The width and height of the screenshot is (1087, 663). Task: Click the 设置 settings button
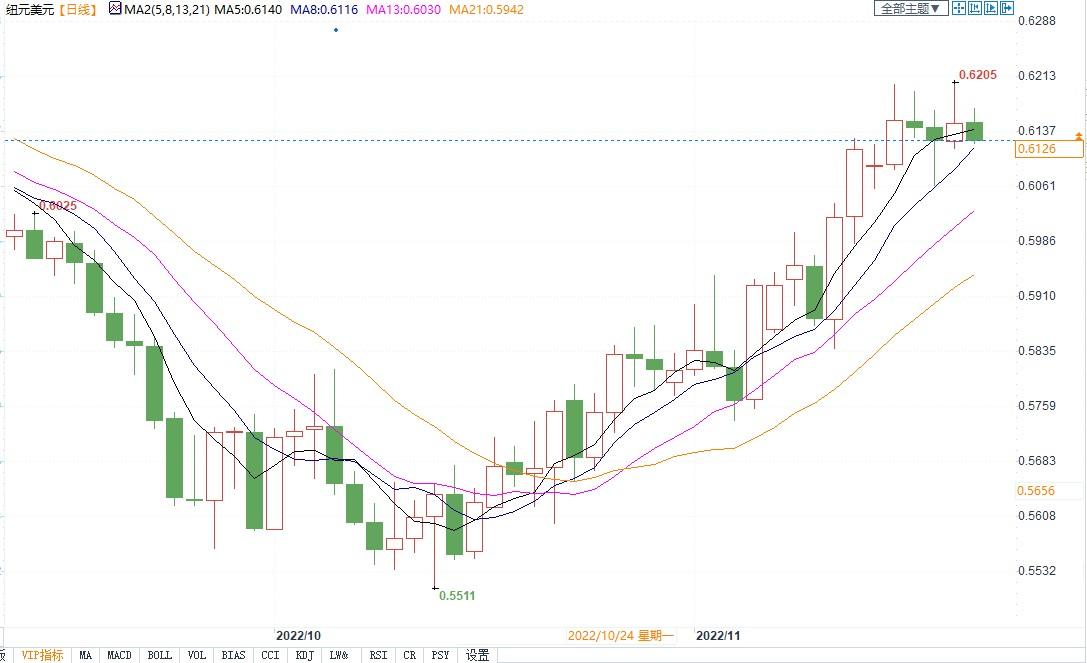click(x=478, y=655)
